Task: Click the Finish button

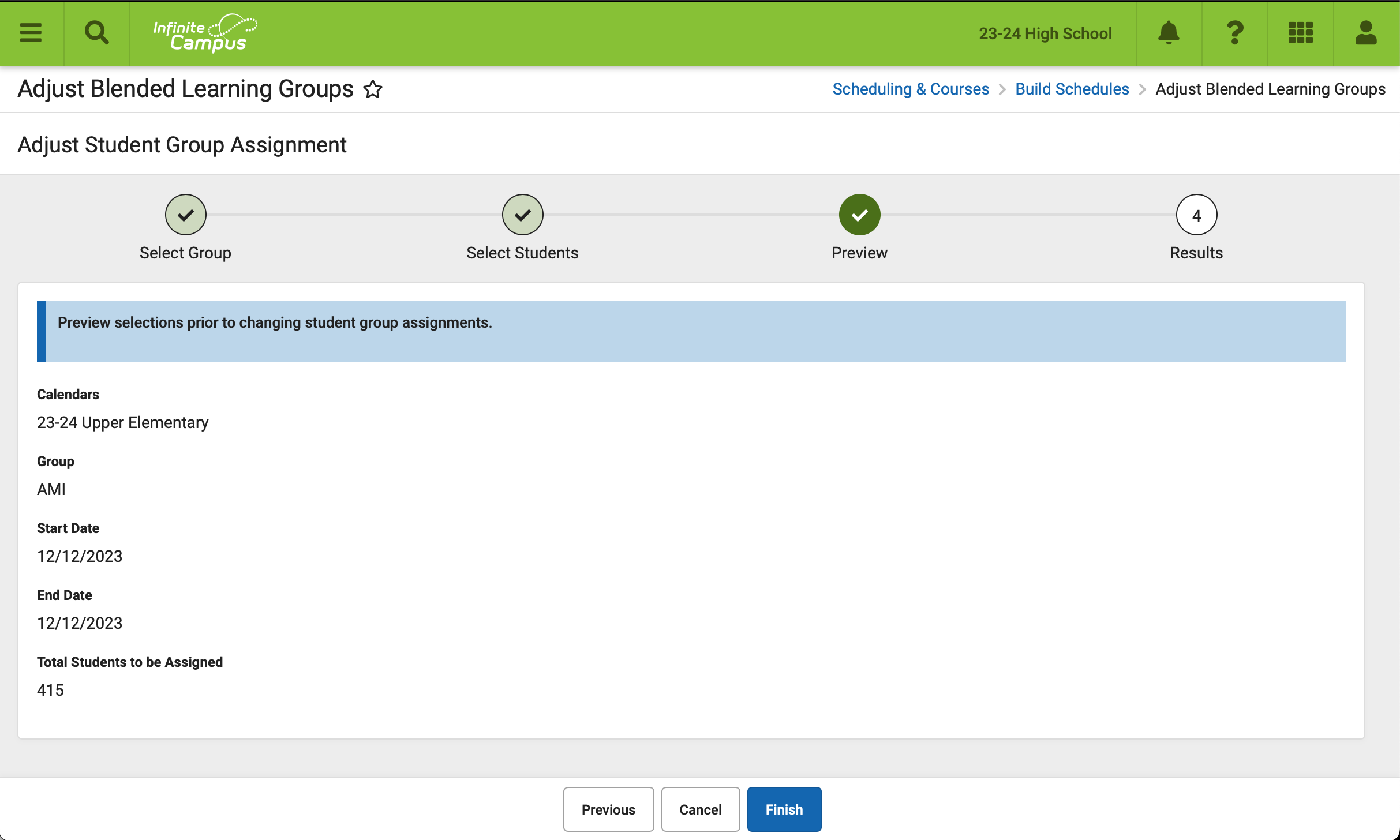Action: point(784,809)
